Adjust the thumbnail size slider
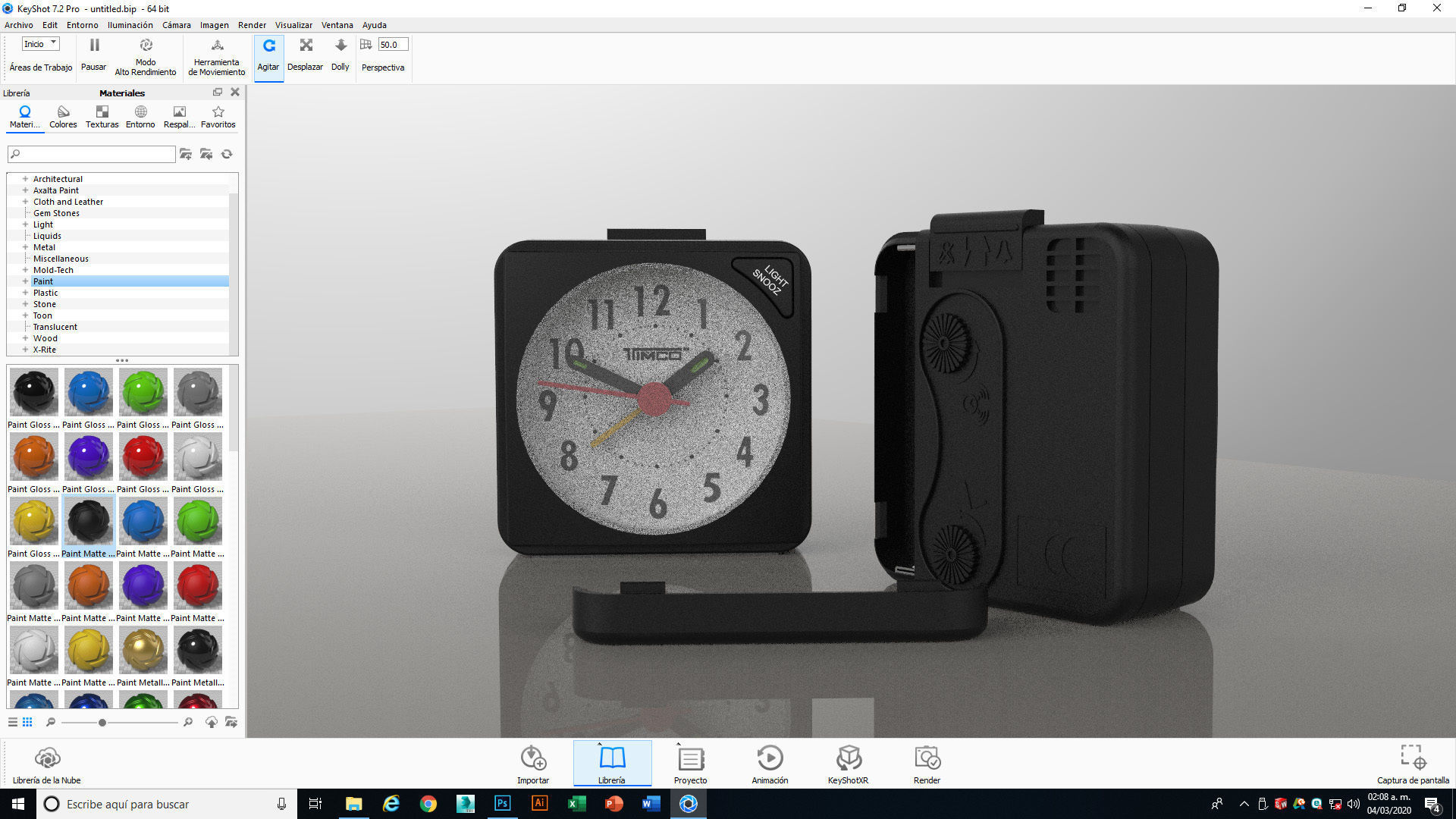This screenshot has height=819, width=1456. pos(102,723)
